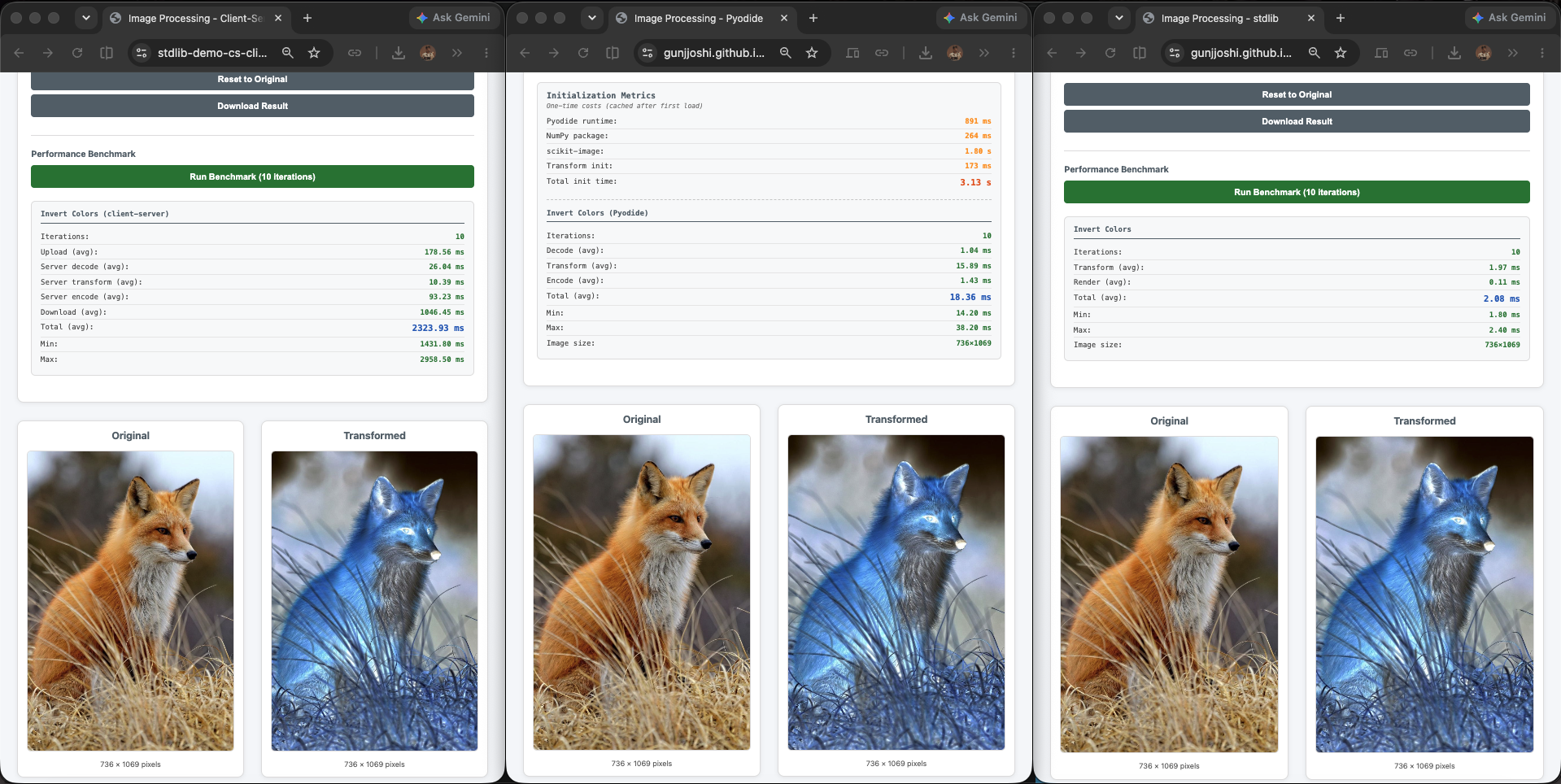The width and height of the screenshot is (1561, 784).
Task: Open downloads in the stdlib window
Action: pyautogui.click(x=1454, y=53)
